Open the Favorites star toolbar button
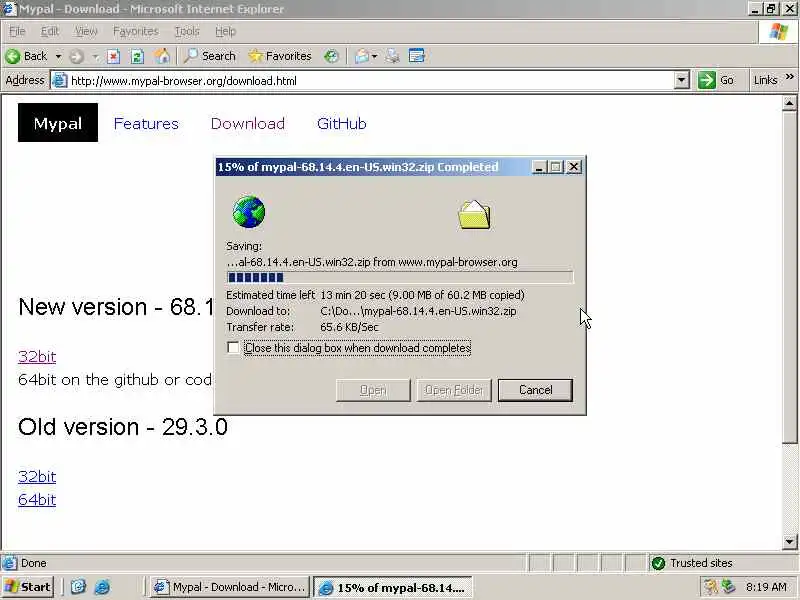Image resolution: width=800 pixels, height=600 pixels. click(280, 56)
